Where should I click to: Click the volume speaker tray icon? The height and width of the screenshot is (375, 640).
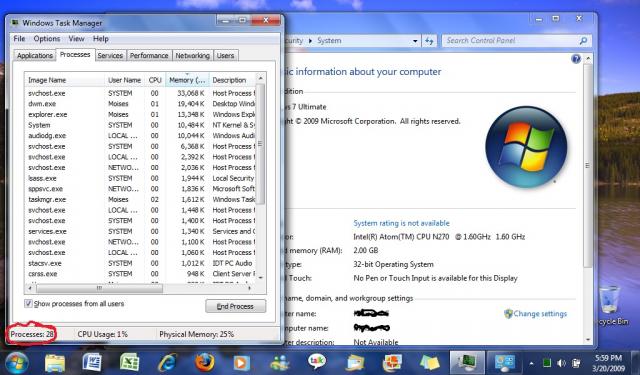(x=562, y=363)
